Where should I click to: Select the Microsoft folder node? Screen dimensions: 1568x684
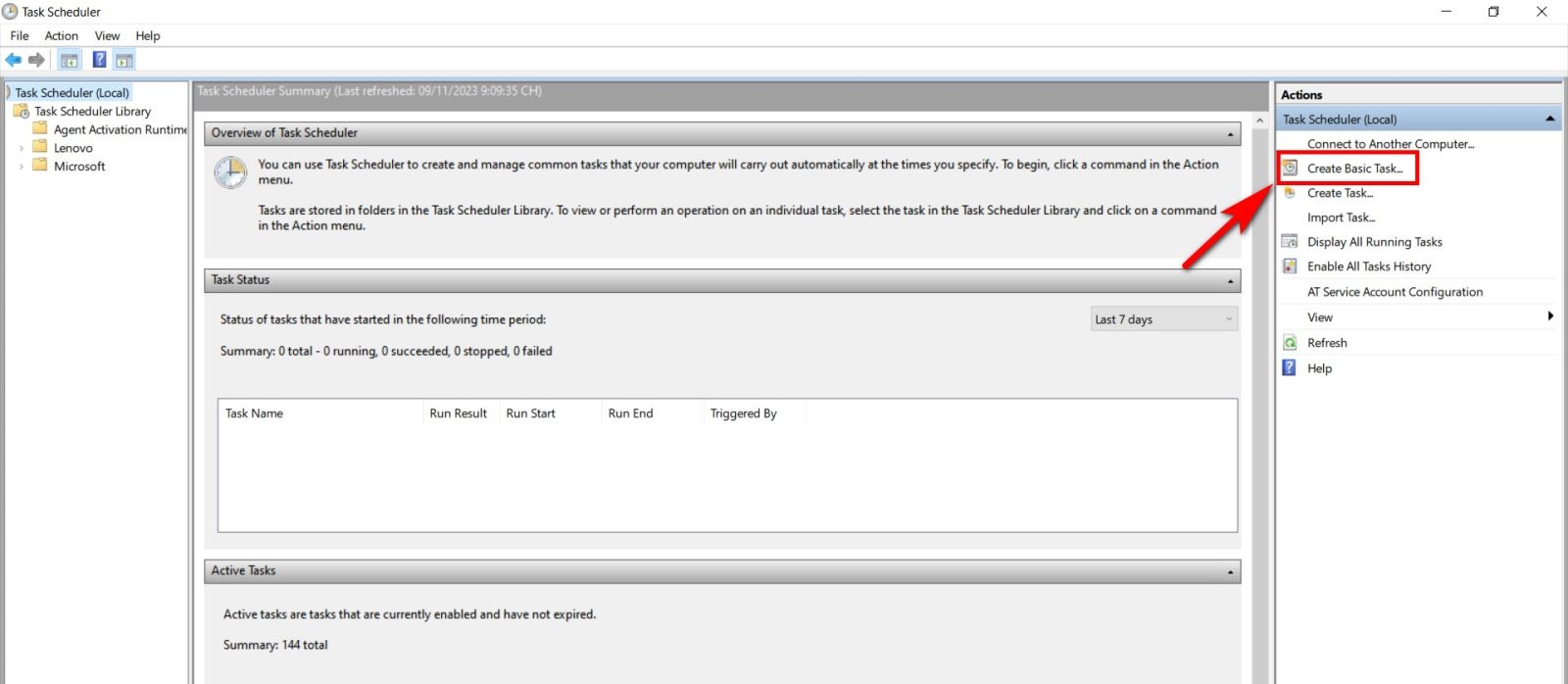[x=79, y=166]
